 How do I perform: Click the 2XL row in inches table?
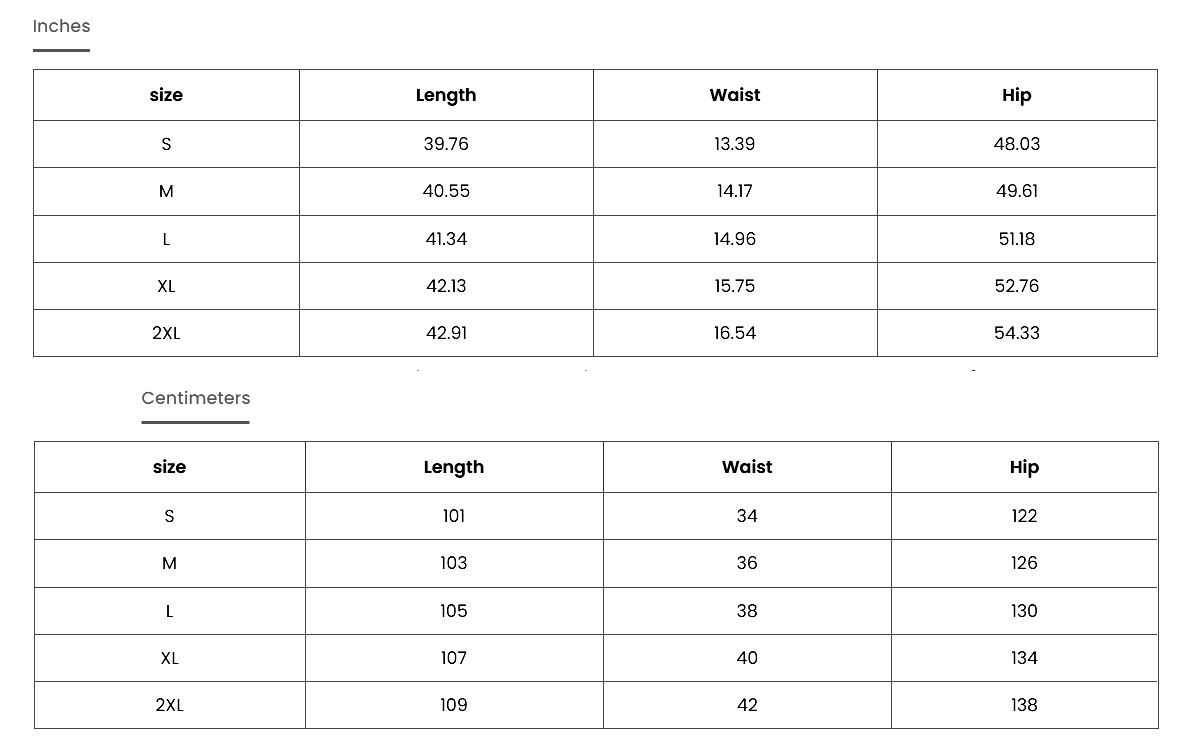tap(595, 333)
